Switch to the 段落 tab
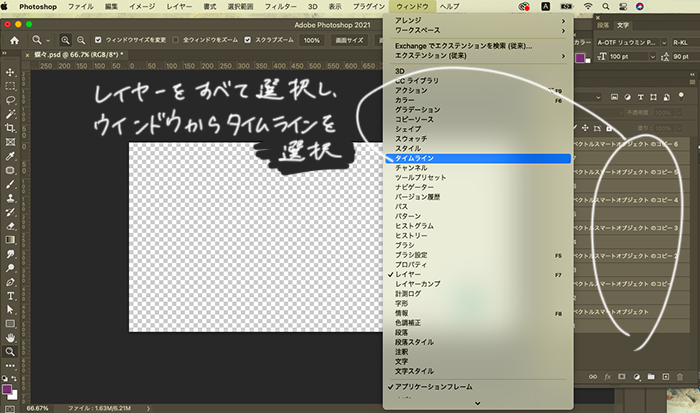 (603, 25)
